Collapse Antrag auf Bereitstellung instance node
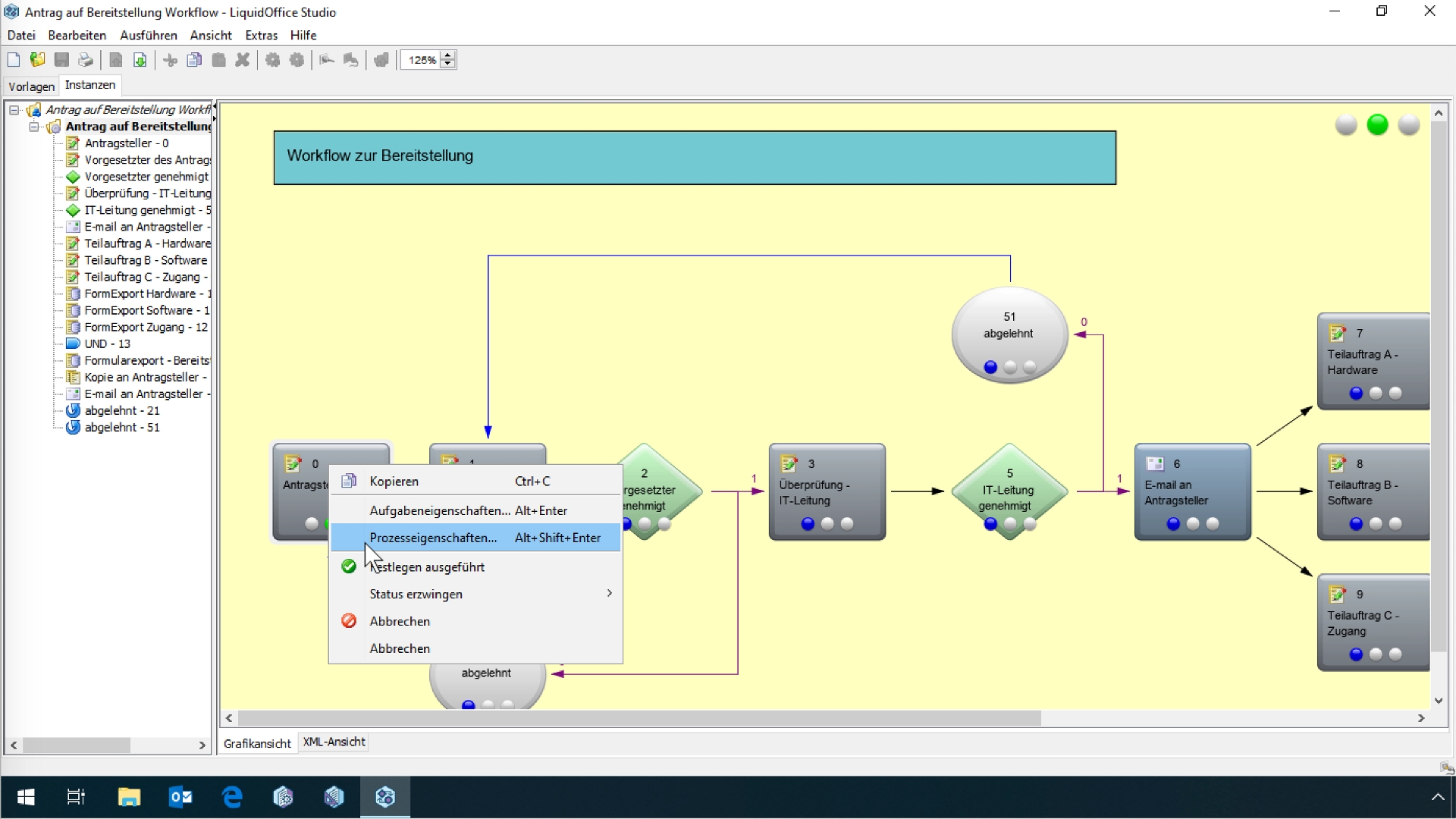 pyautogui.click(x=34, y=127)
